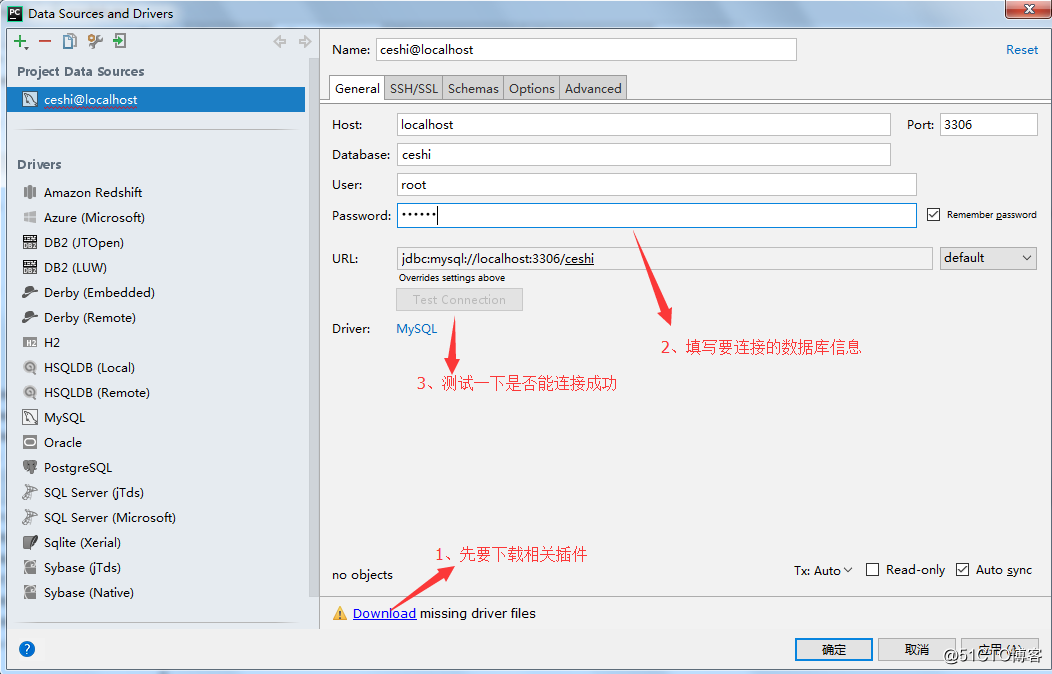Click the back arrow navigation icon
The image size is (1052, 674).
pyautogui.click(x=280, y=42)
